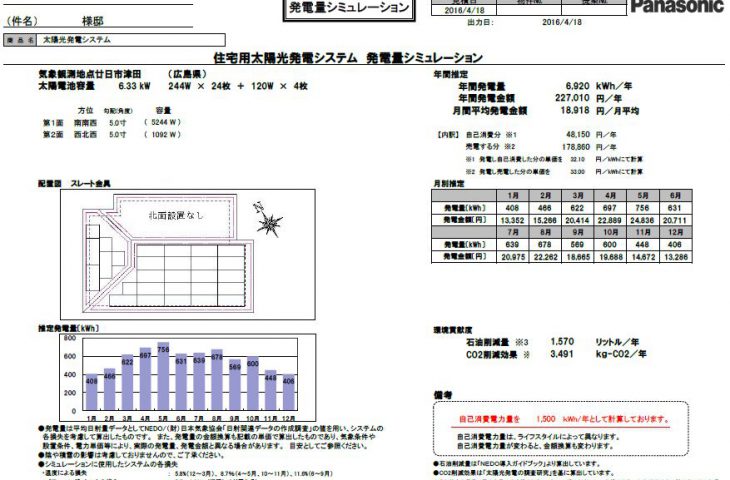This screenshot has height=480, width=730.
Task: Click the October bar labeled 600
Action: point(253,384)
